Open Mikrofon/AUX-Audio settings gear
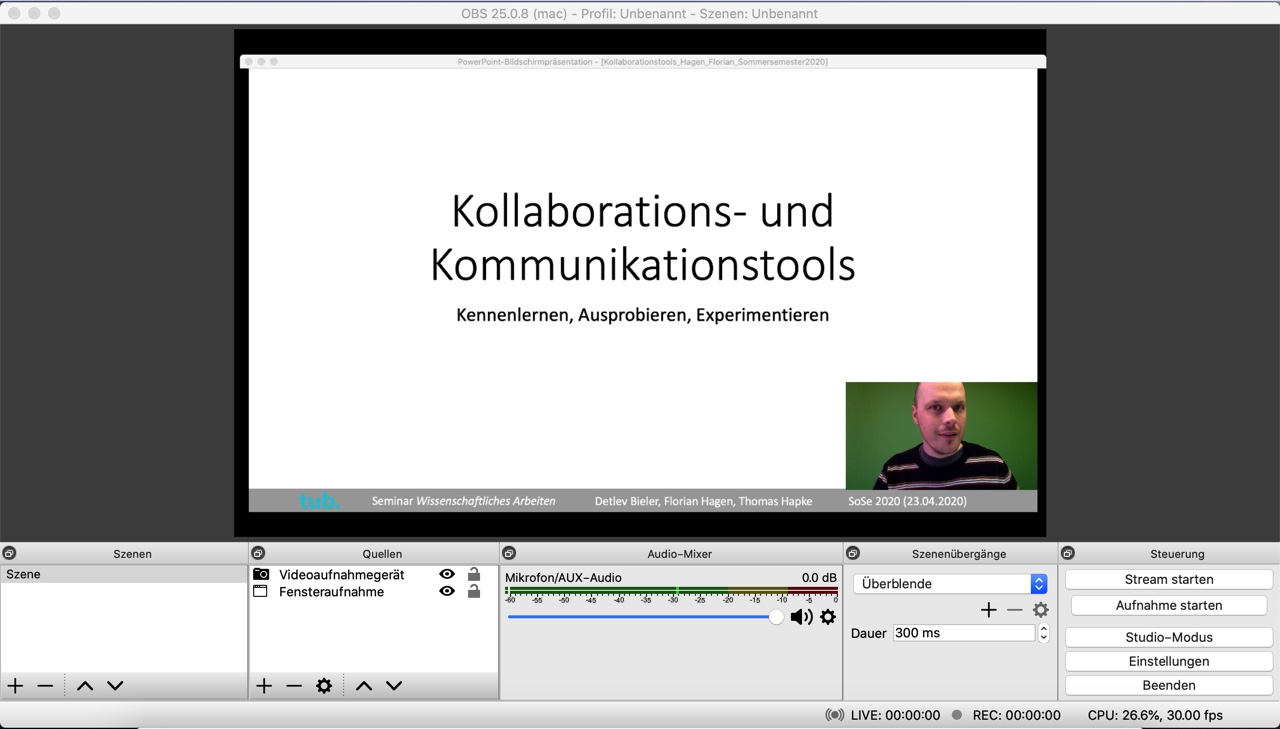The image size is (1280, 729). (x=828, y=617)
